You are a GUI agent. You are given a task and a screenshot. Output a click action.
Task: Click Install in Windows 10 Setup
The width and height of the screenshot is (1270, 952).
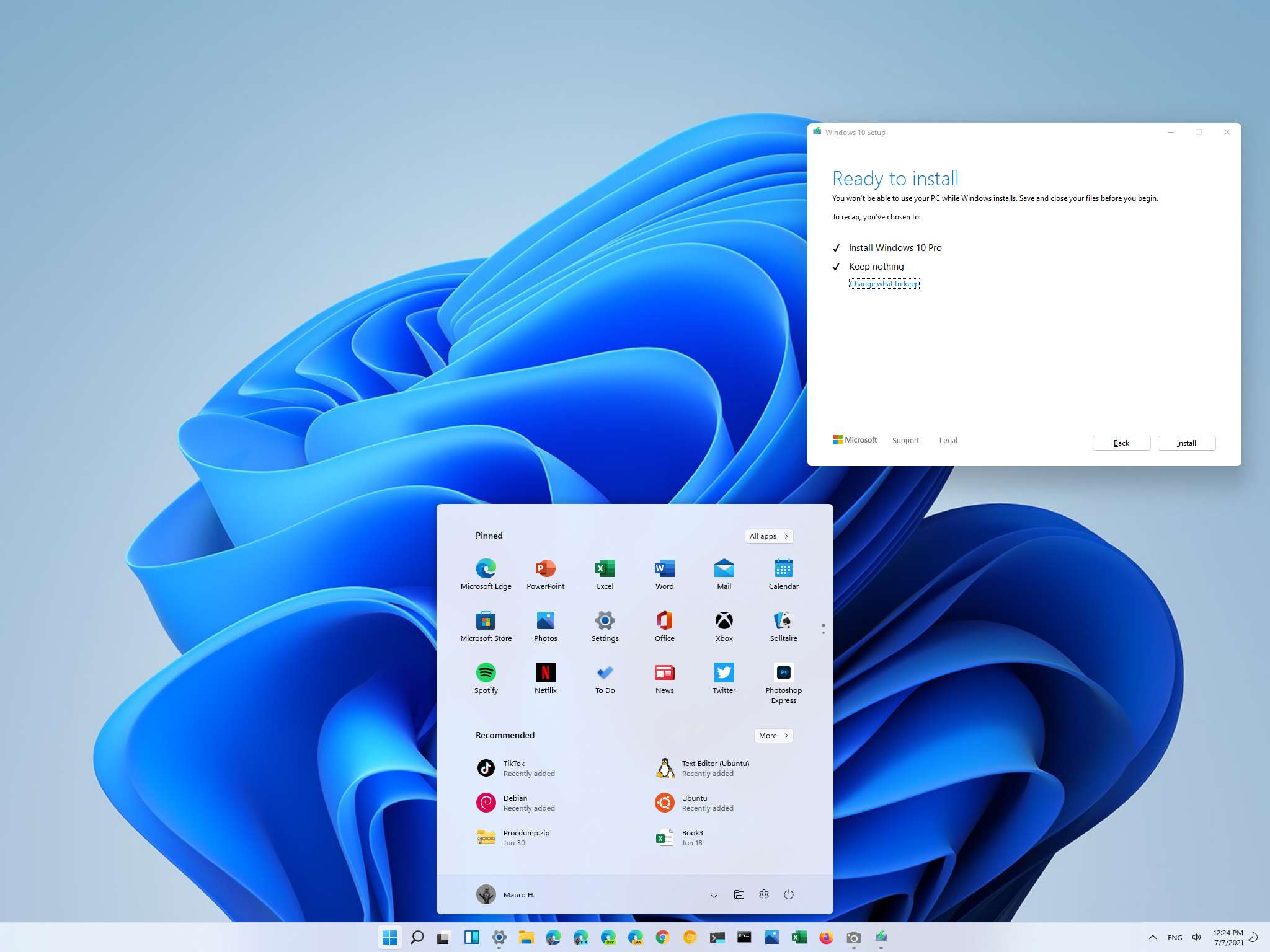pyautogui.click(x=1186, y=443)
